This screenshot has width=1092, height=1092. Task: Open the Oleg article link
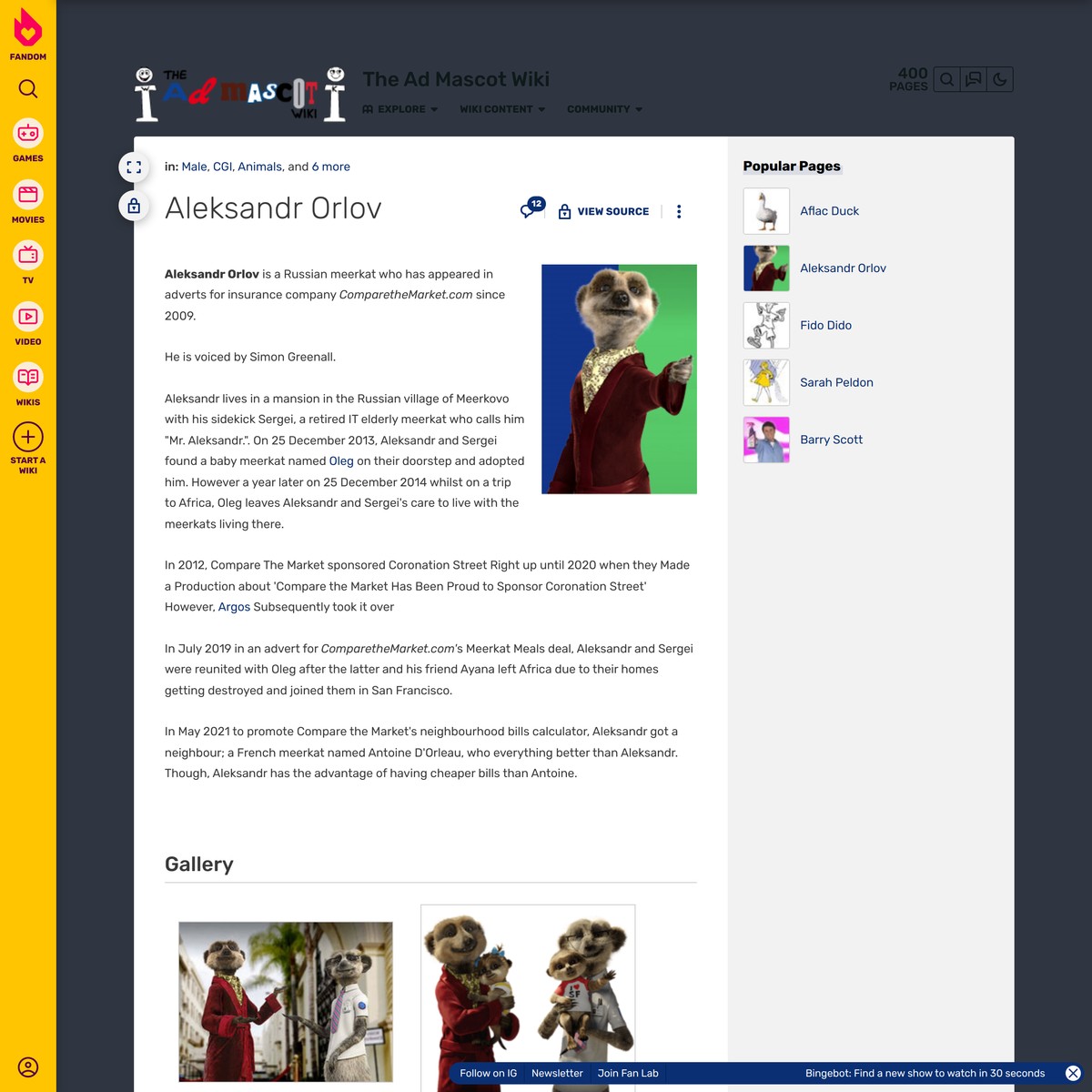coord(341,461)
